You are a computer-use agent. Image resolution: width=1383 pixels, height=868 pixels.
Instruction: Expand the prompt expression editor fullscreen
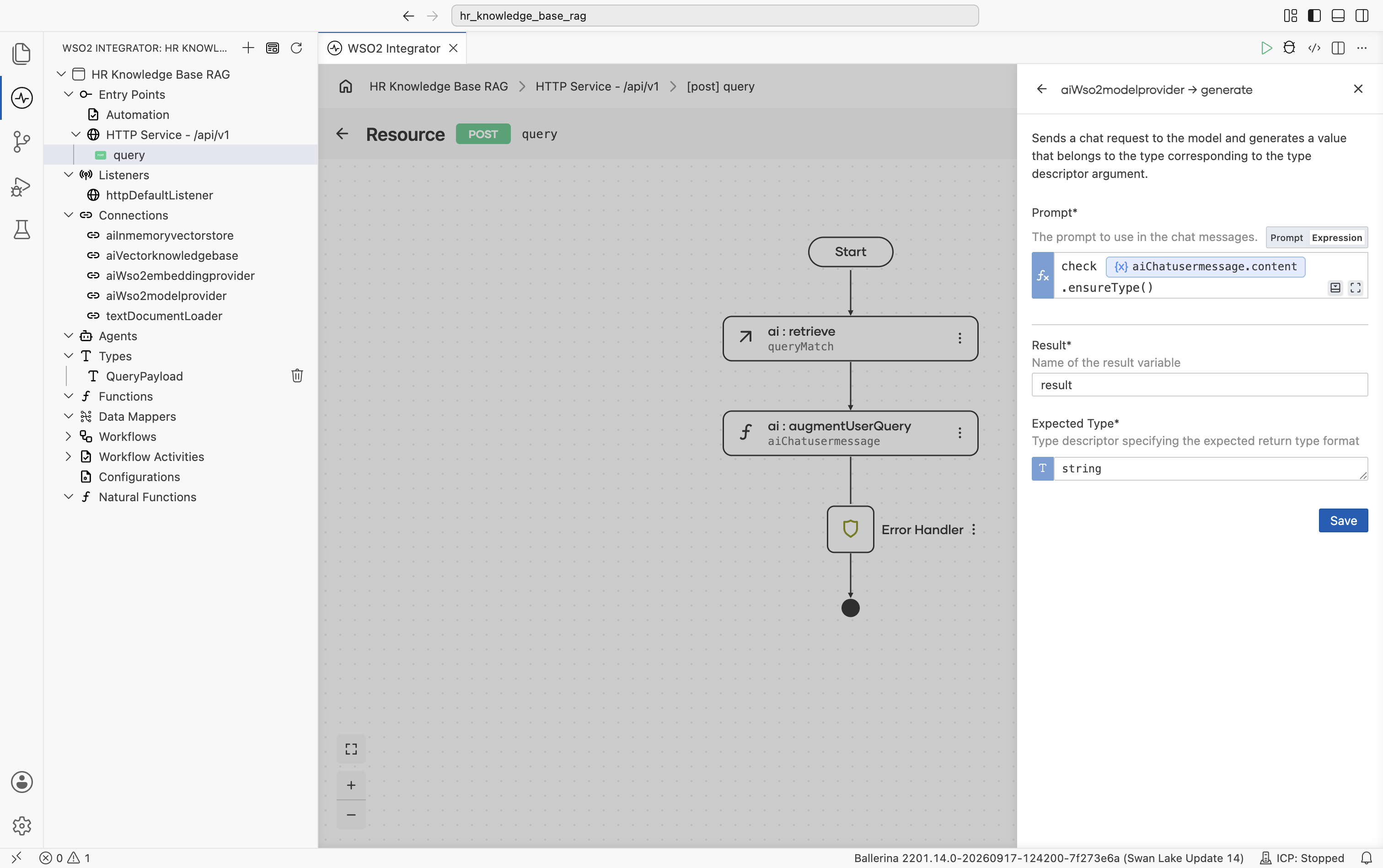1356,288
